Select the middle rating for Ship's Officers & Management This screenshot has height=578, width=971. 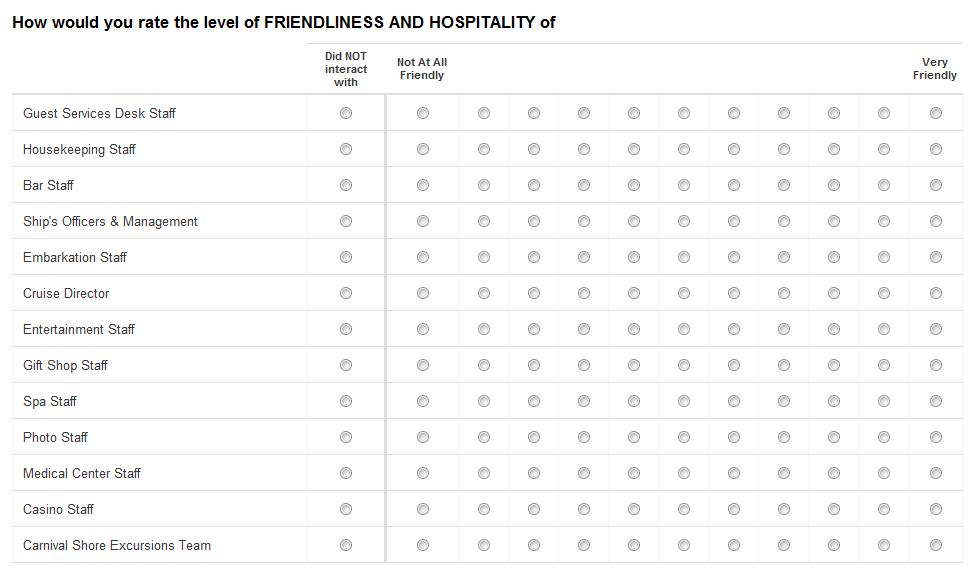pyautogui.click(x=683, y=221)
